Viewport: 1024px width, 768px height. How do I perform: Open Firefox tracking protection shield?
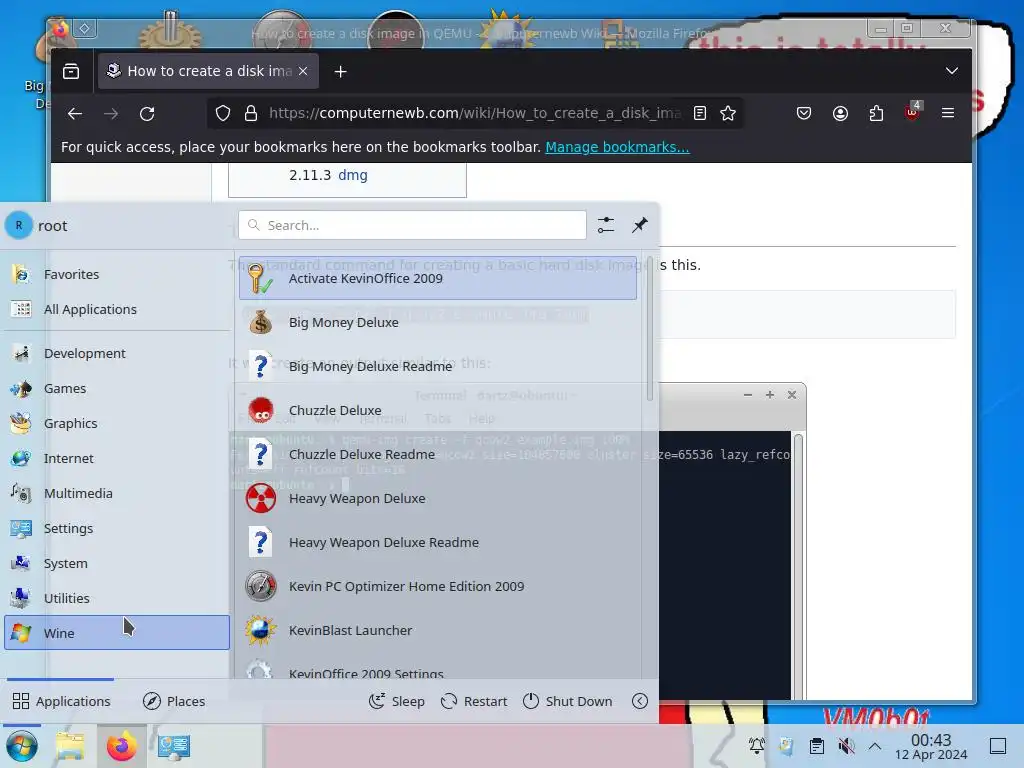[223, 114]
